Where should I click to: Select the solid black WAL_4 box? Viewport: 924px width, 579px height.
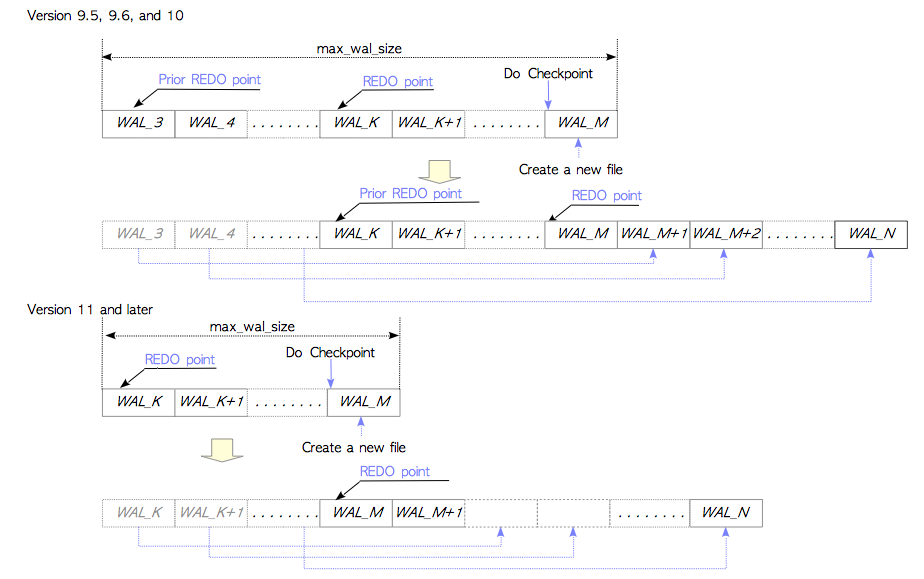pyautogui.click(x=211, y=123)
